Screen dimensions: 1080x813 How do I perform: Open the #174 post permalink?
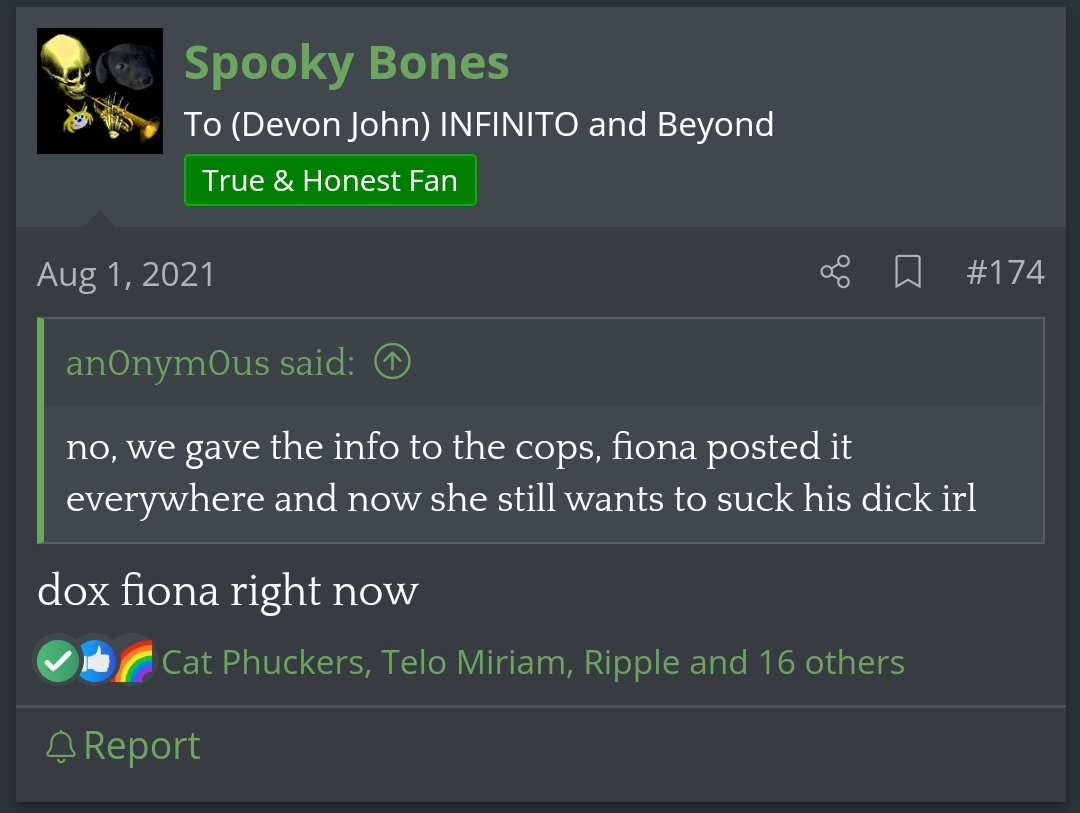(1005, 272)
